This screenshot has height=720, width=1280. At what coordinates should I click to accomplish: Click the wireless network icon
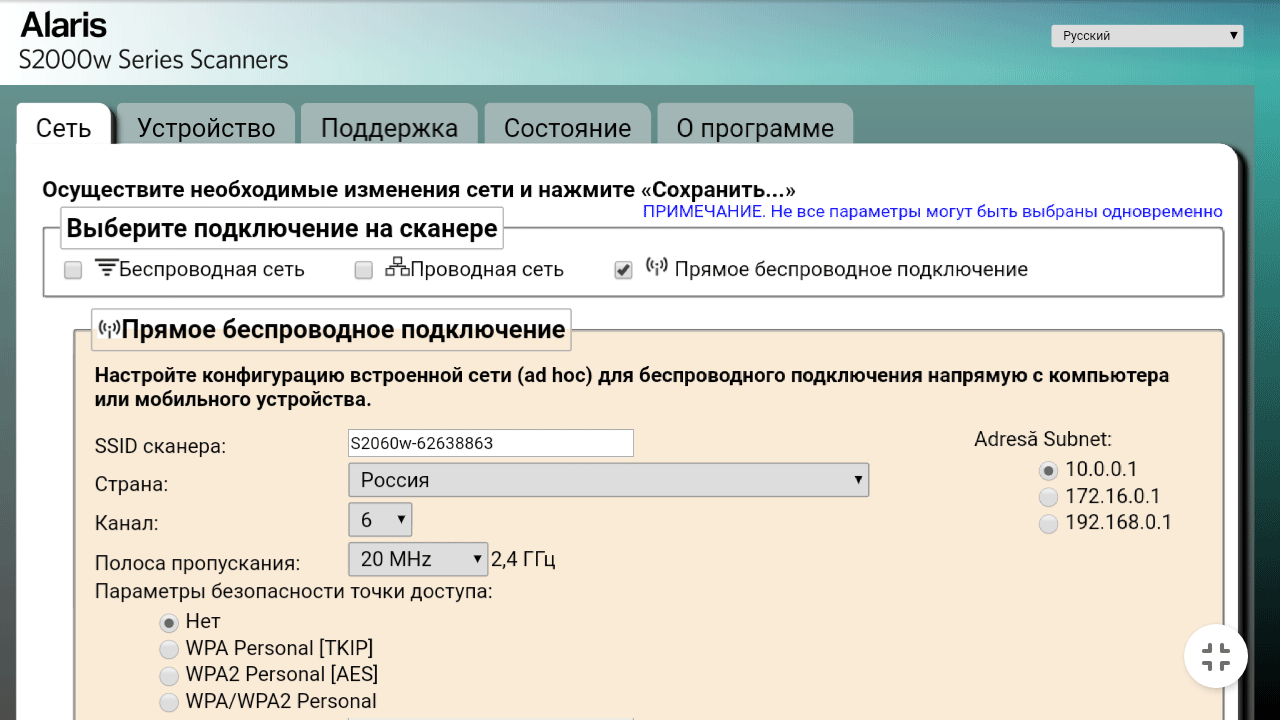pos(106,267)
